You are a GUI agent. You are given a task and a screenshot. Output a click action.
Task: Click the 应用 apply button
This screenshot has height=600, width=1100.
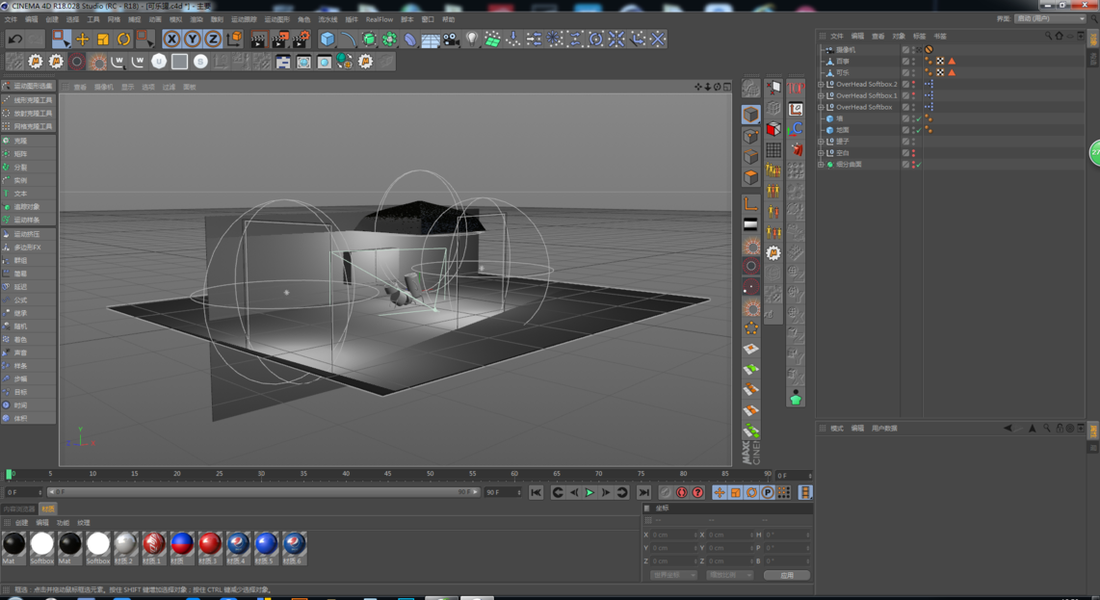point(786,575)
